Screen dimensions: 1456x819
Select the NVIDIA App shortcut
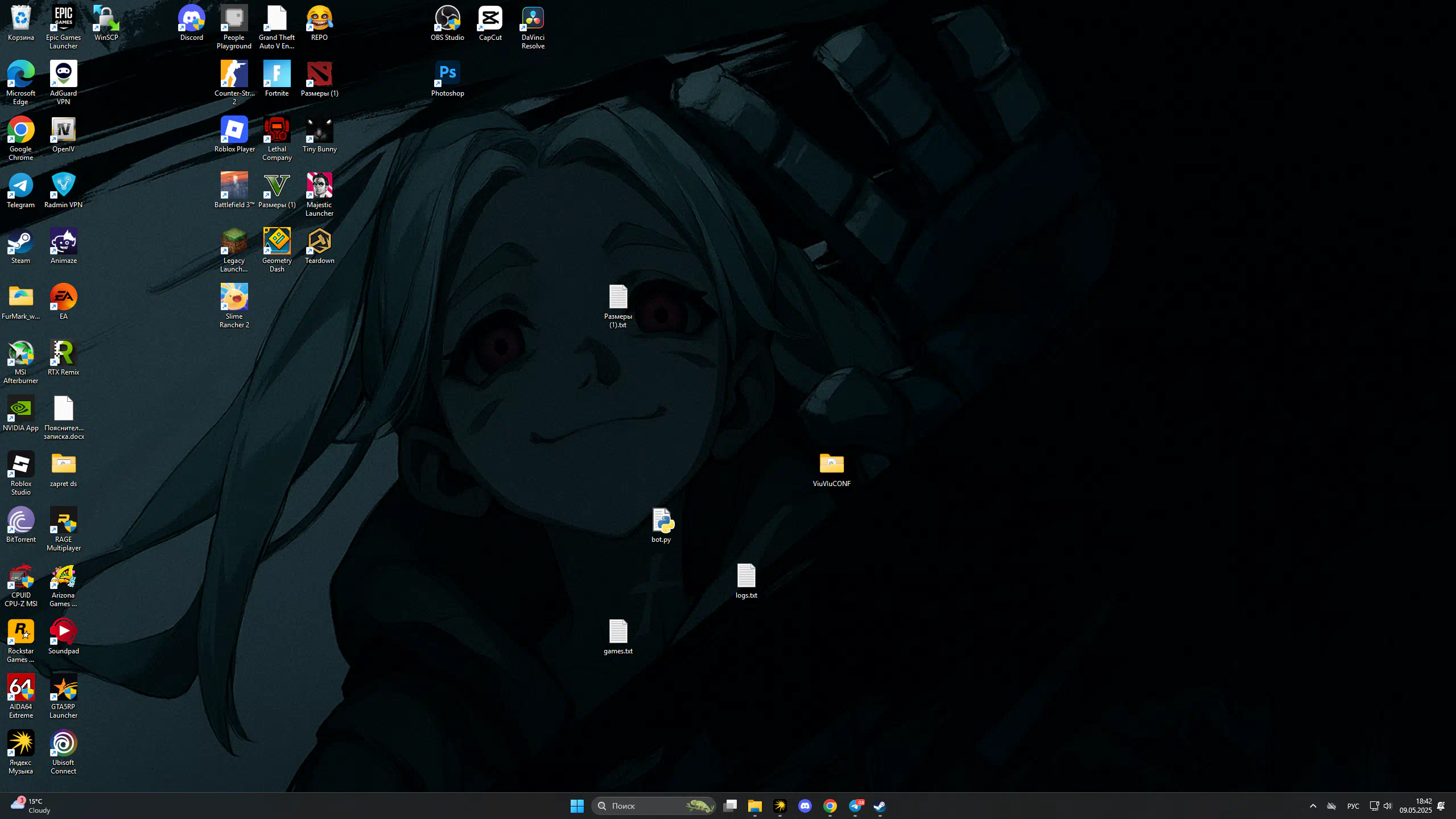point(21,414)
